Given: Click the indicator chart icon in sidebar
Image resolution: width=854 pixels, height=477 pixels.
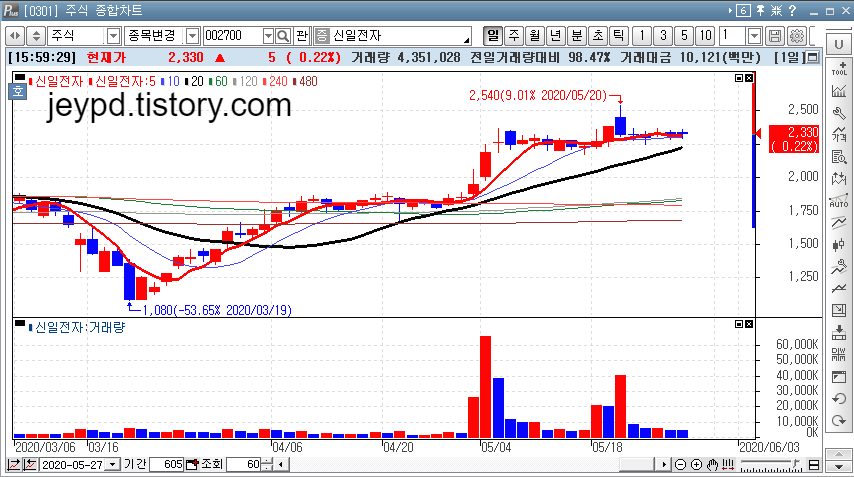Looking at the screenshot, I should (839, 91).
